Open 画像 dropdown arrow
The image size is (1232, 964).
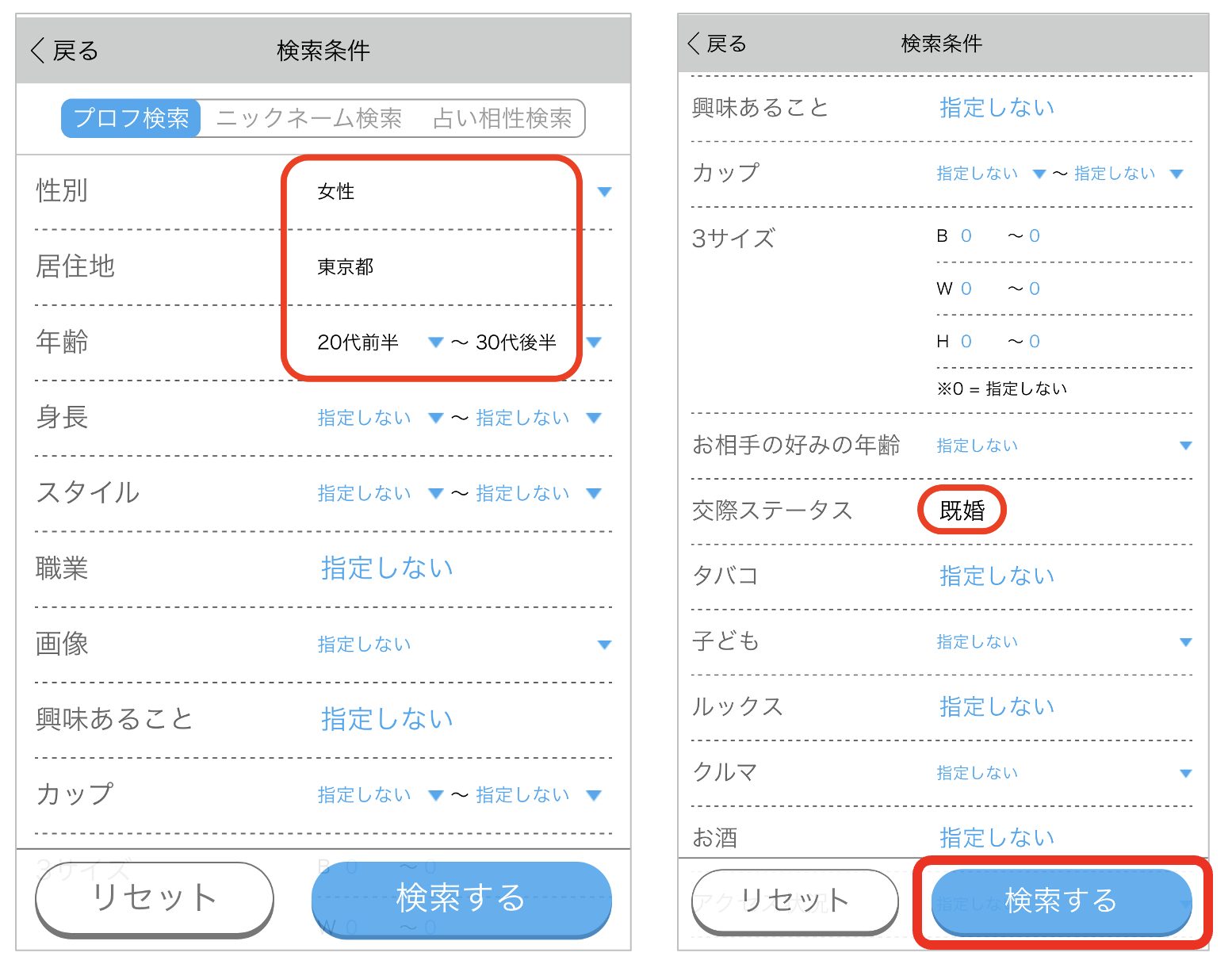(604, 645)
